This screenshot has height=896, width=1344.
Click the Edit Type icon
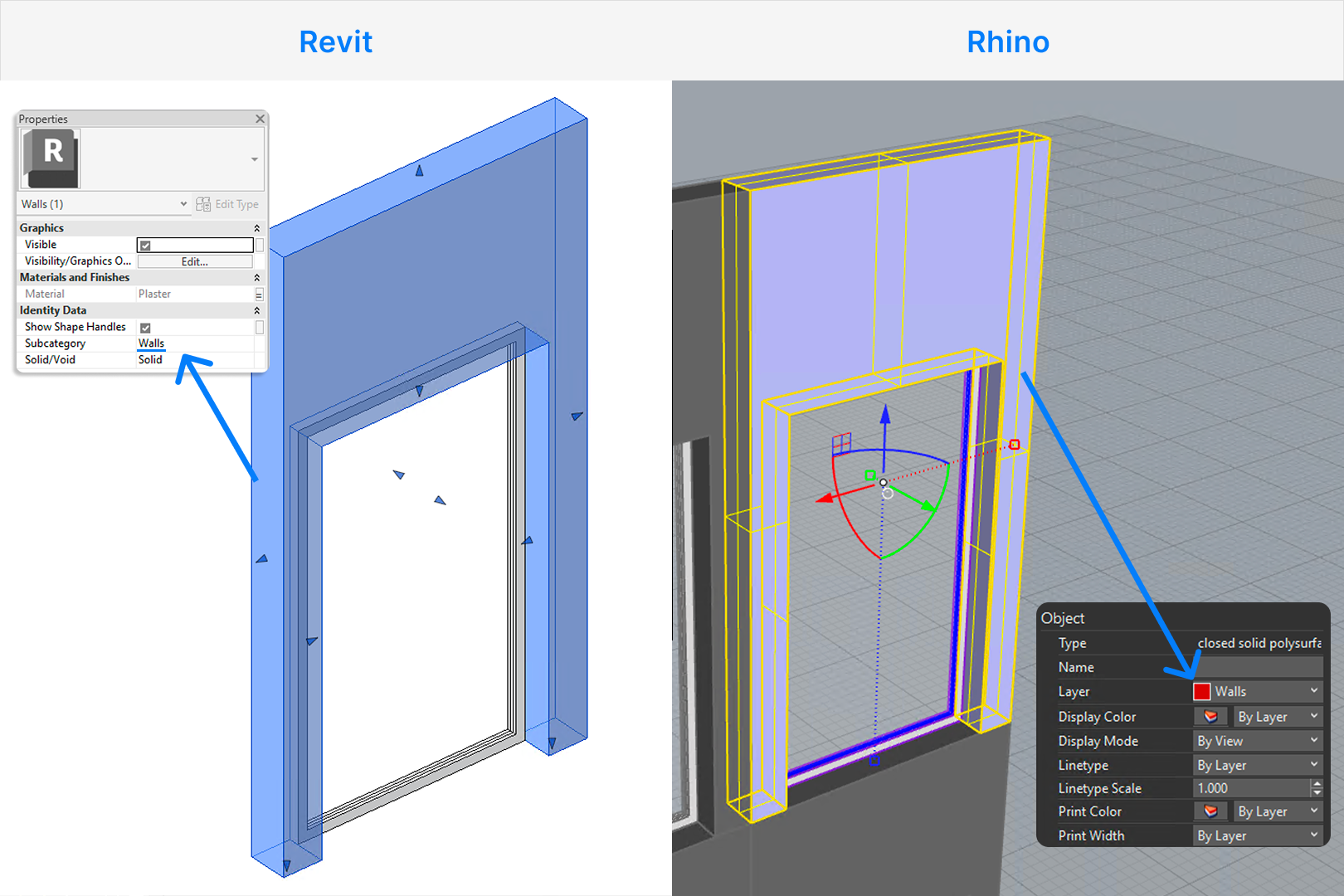pyautogui.click(x=202, y=204)
